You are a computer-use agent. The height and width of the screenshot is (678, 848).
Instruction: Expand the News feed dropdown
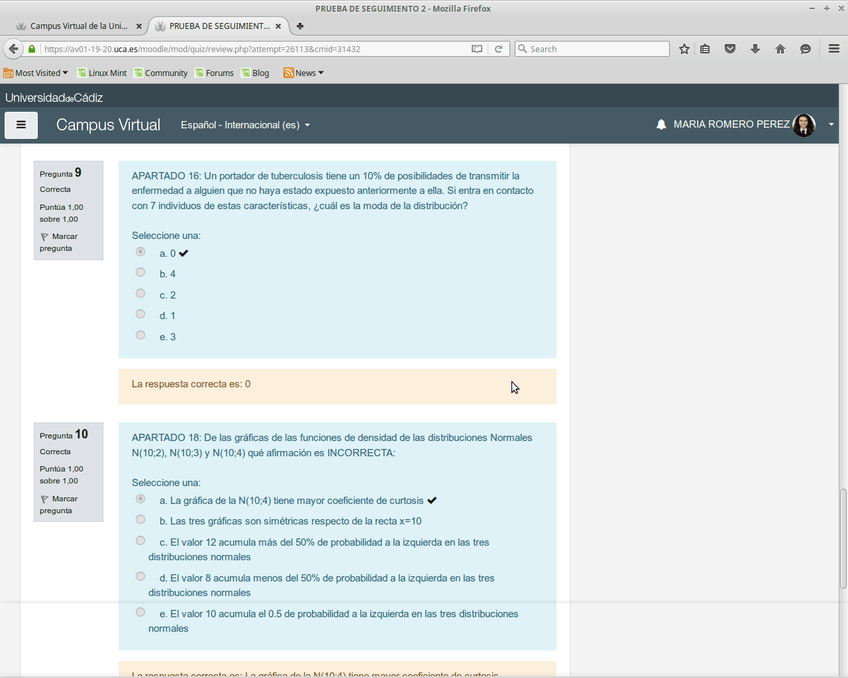click(x=303, y=73)
